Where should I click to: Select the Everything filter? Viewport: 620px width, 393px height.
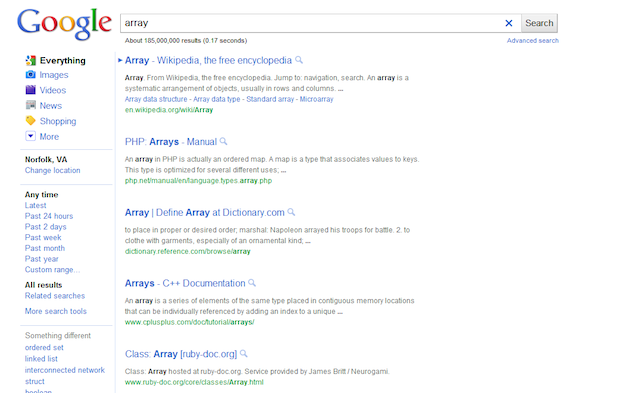(x=62, y=60)
